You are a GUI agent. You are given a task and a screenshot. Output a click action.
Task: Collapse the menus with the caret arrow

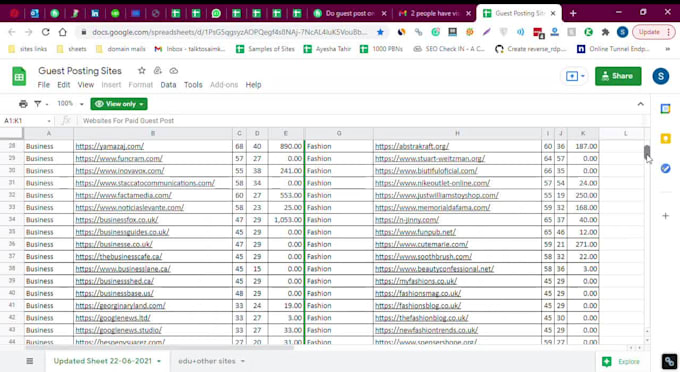[640, 104]
